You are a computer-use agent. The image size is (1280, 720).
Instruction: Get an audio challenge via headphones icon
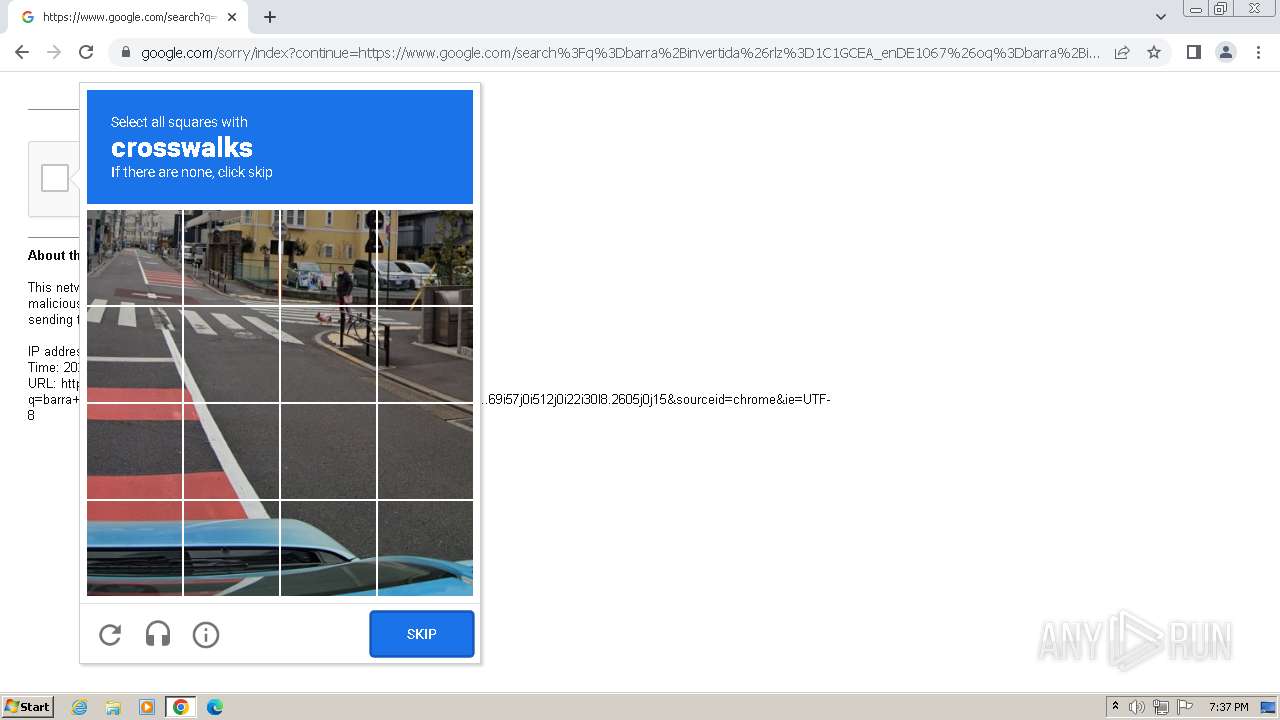[x=158, y=634]
